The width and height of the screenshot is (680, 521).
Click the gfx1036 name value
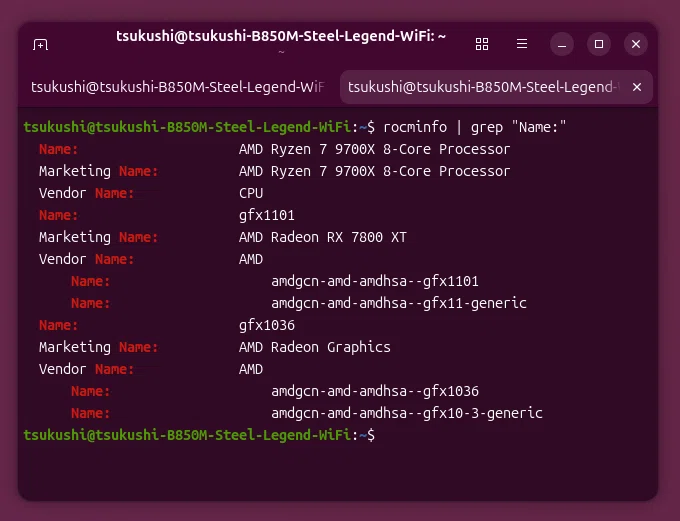pyautogui.click(x=267, y=325)
